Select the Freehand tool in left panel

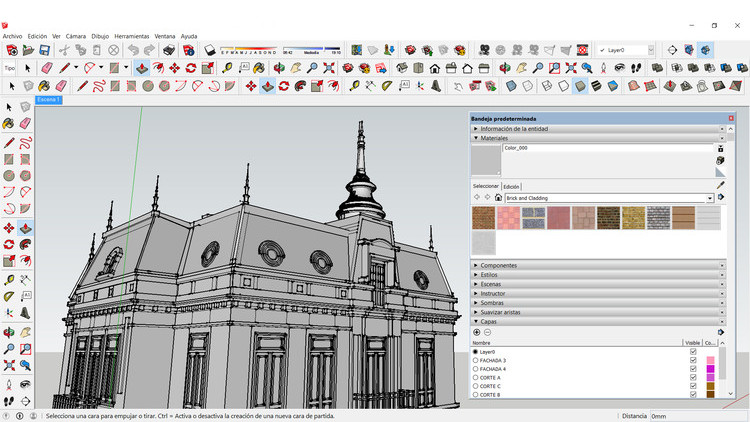tap(25, 142)
